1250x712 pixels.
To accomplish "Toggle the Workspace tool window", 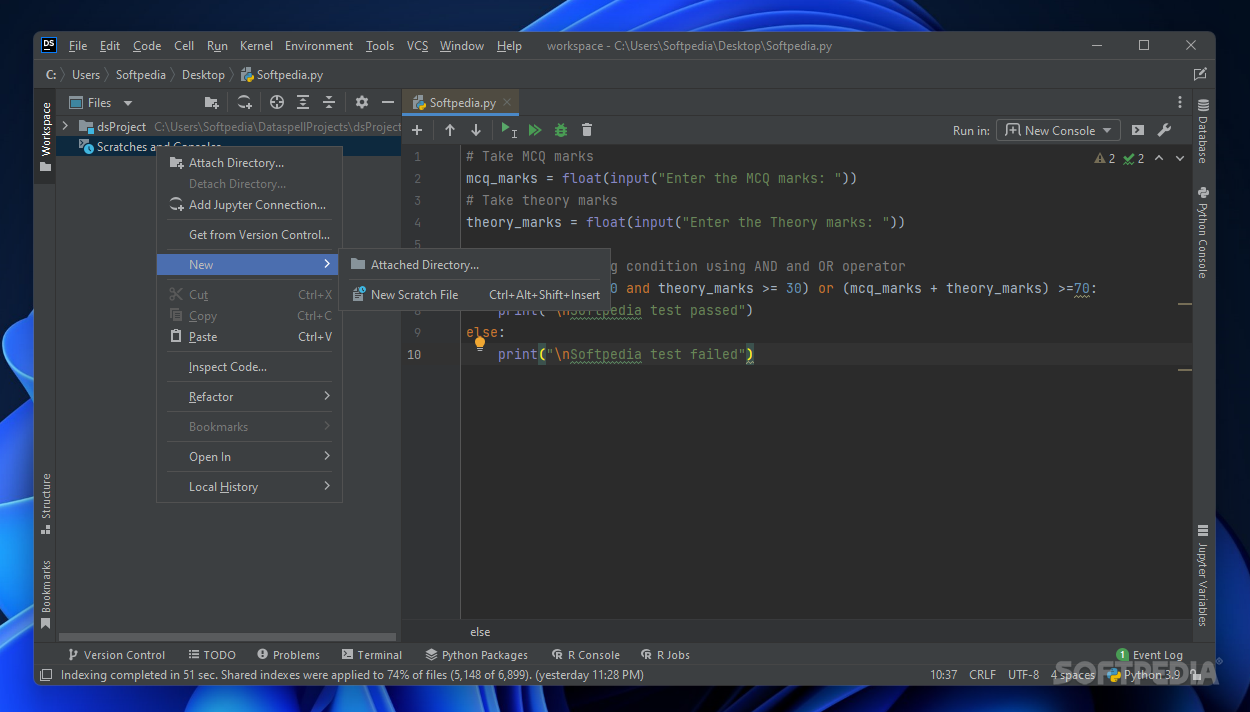I will coord(45,136).
